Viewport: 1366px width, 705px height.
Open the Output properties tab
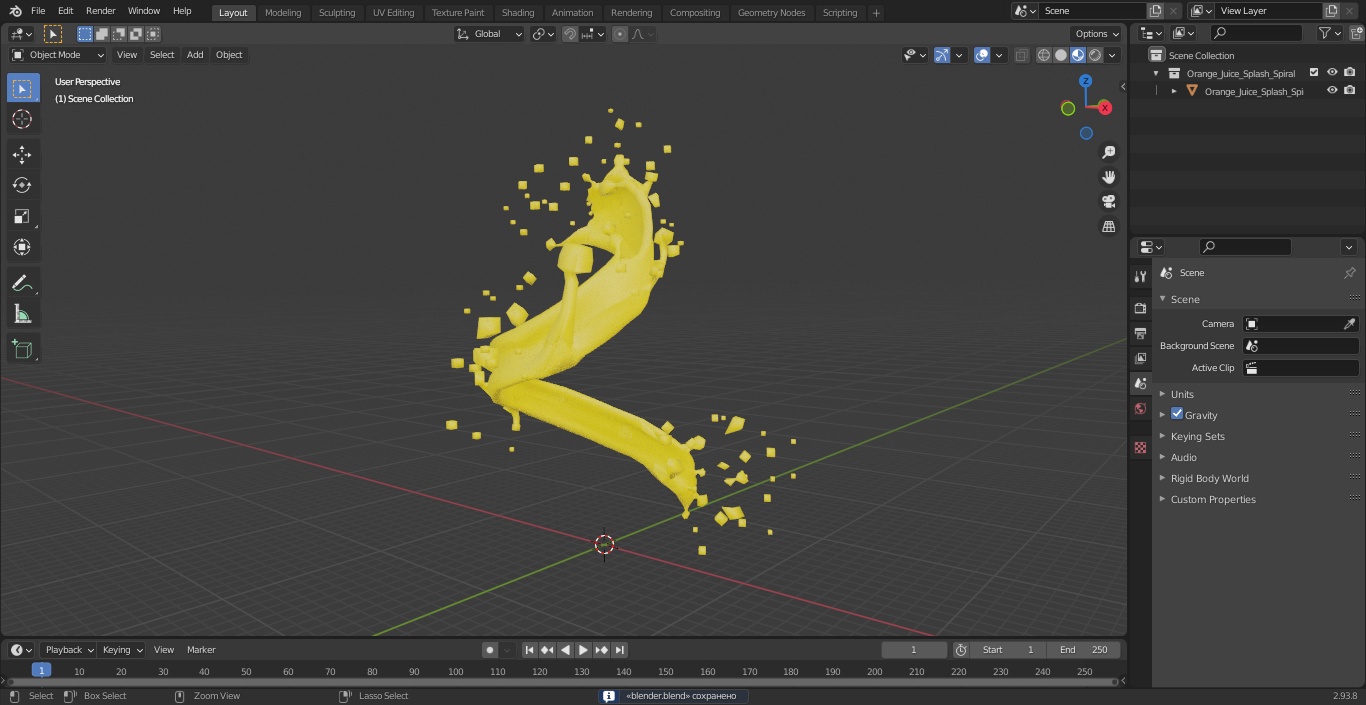tap(1140, 333)
